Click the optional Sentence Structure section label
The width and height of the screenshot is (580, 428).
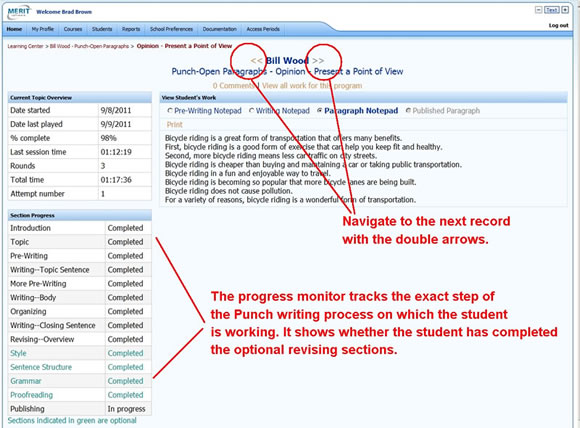[41, 367]
